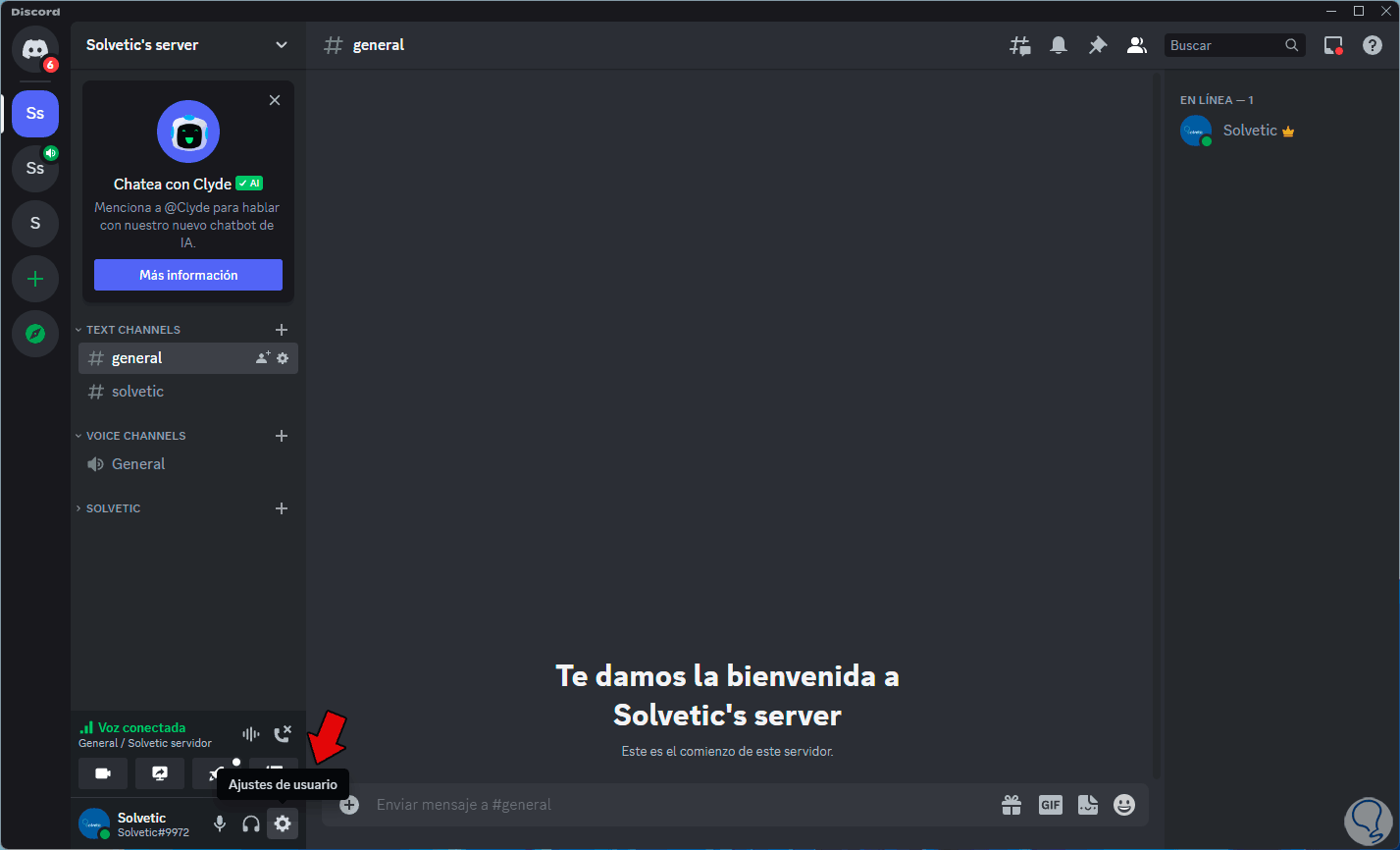The height and width of the screenshot is (850, 1400).
Task: Click the green AI badge beside Clyde
Action: click(x=249, y=184)
